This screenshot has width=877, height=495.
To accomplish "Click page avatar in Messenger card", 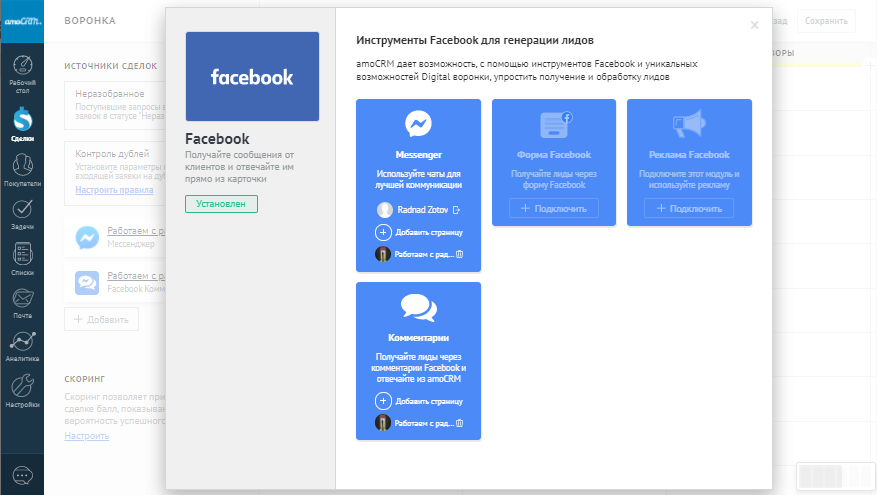I will click(383, 254).
